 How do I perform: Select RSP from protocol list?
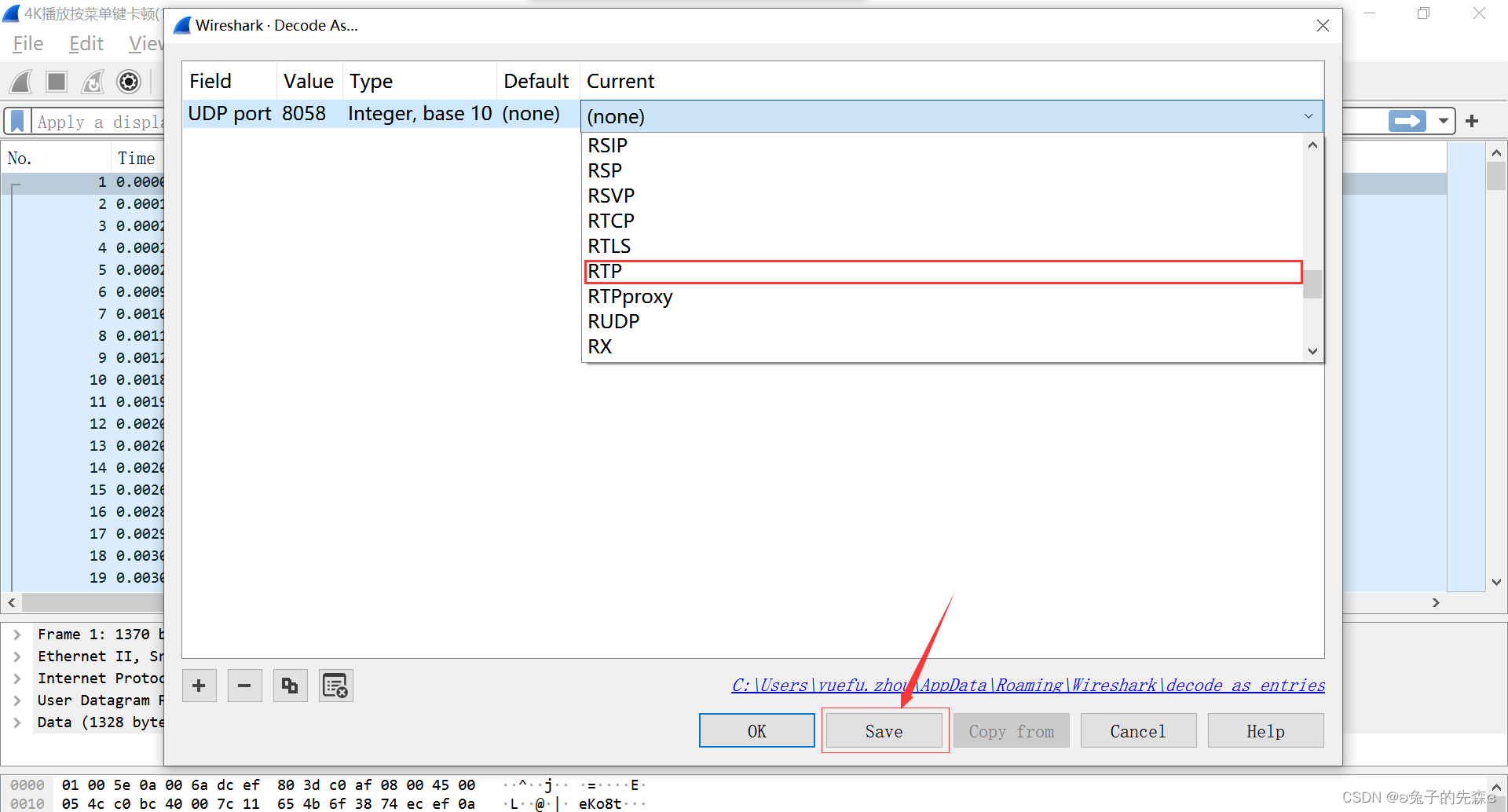click(x=942, y=171)
